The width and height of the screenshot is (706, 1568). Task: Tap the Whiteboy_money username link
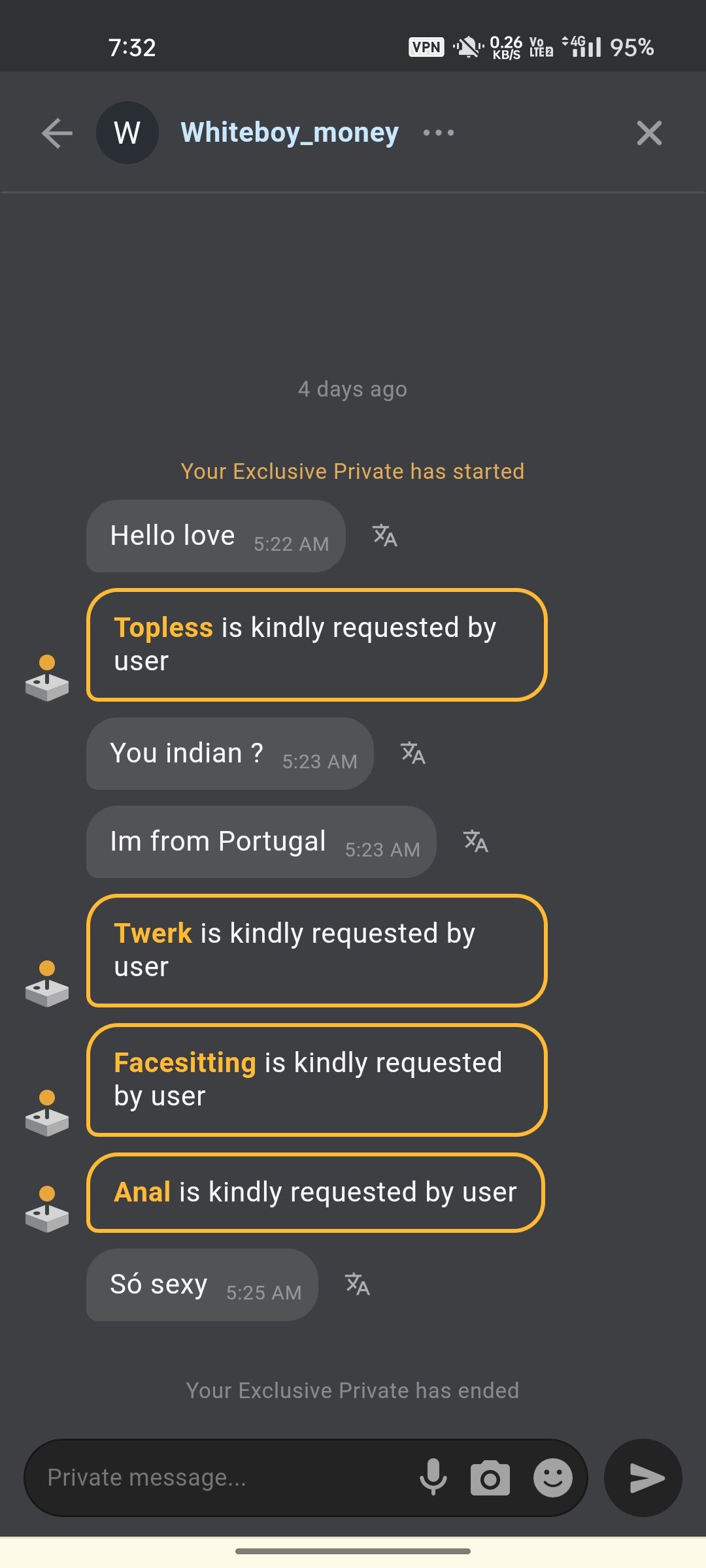pos(290,133)
